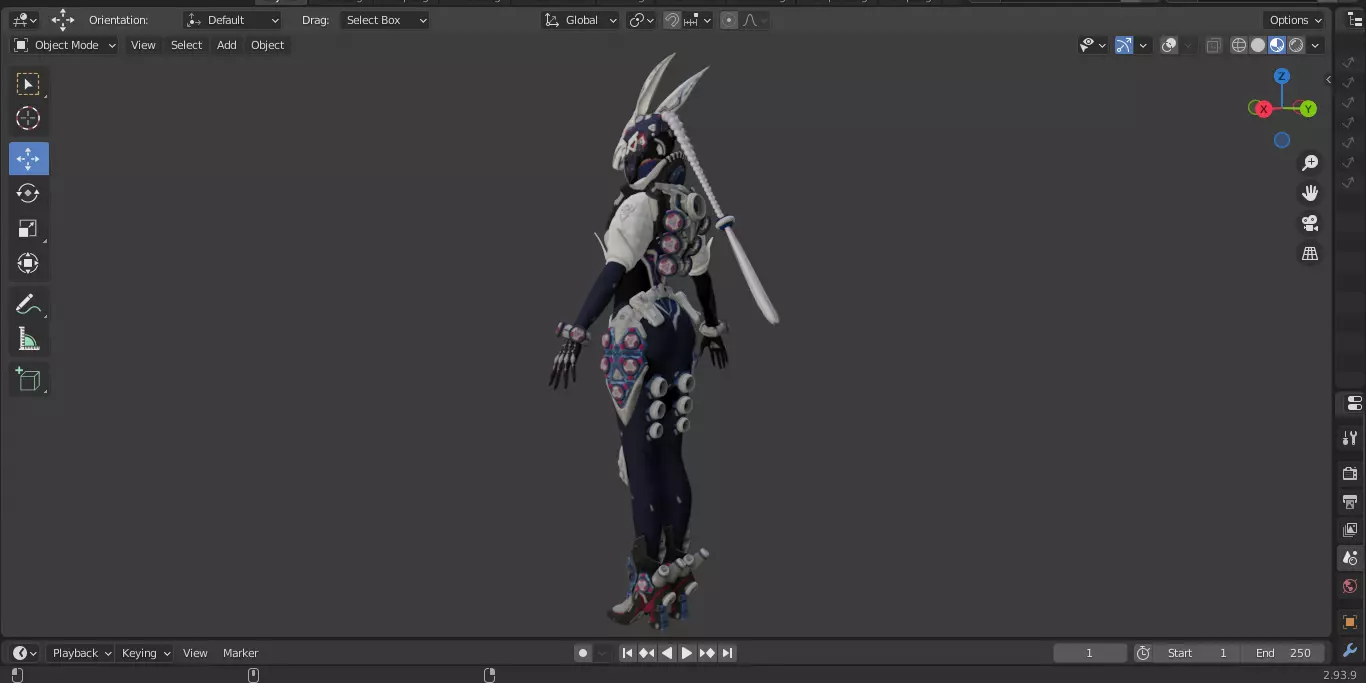The width and height of the screenshot is (1366, 683).
Task: Open the Object menu
Action: pos(267,45)
